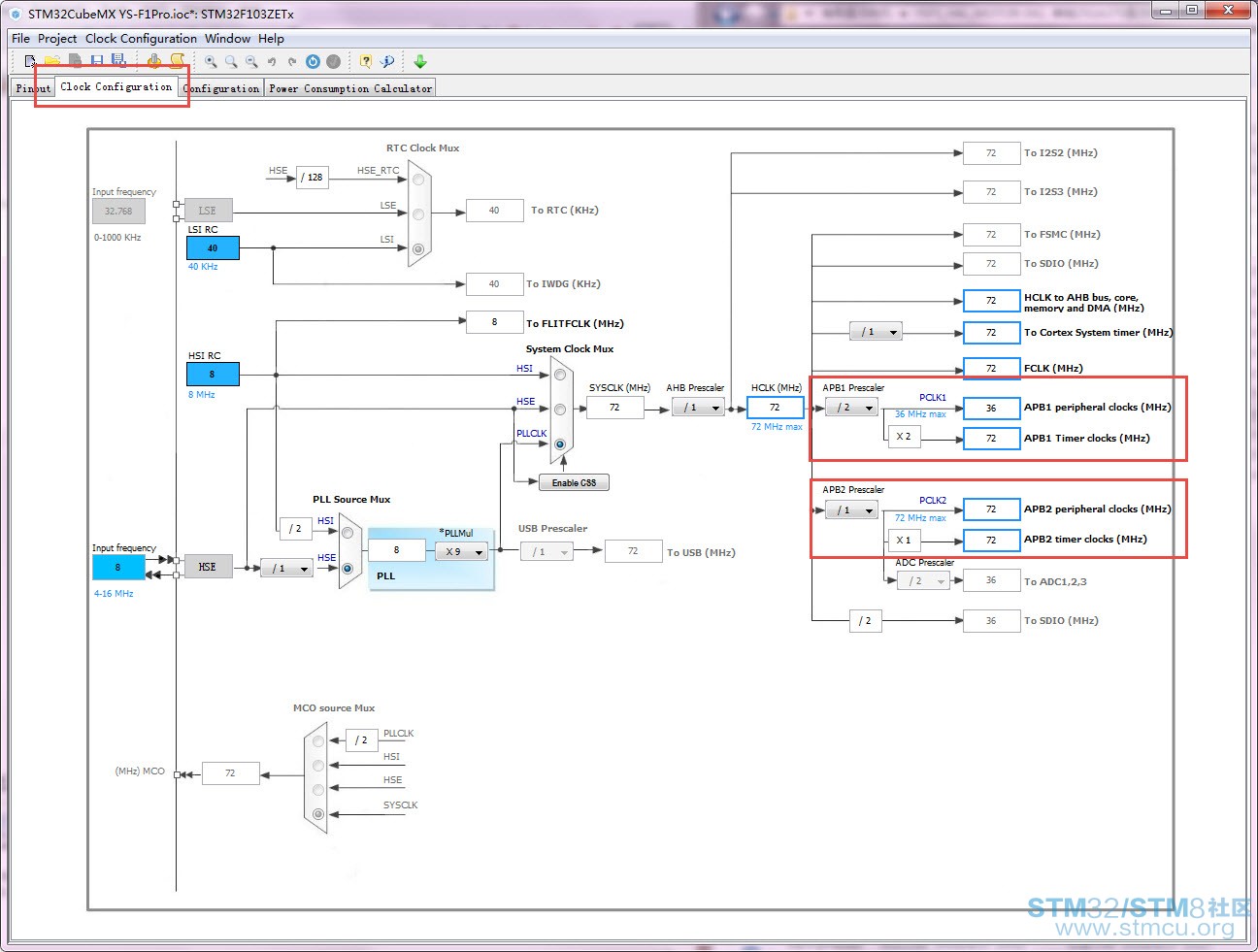Generate report with the scroll icon
The width and height of the screenshot is (1258, 952).
tap(177, 61)
